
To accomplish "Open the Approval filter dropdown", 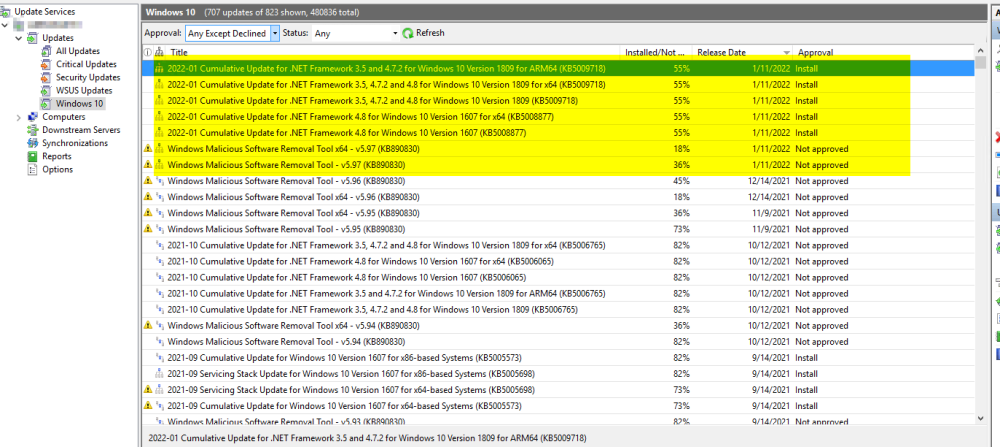I will pos(274,33).
